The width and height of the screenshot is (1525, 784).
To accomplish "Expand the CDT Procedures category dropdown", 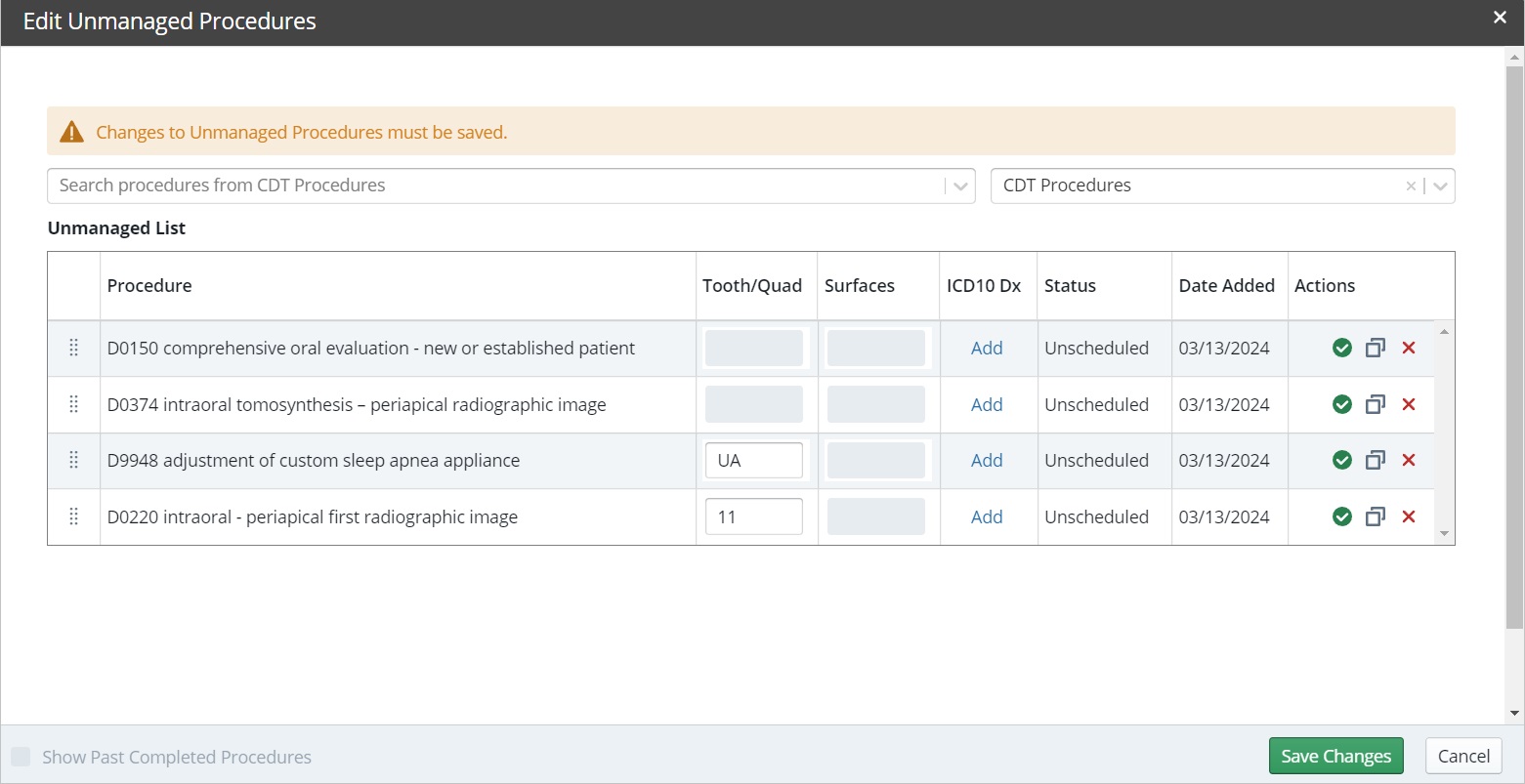I will click(x=1440, y=186).
